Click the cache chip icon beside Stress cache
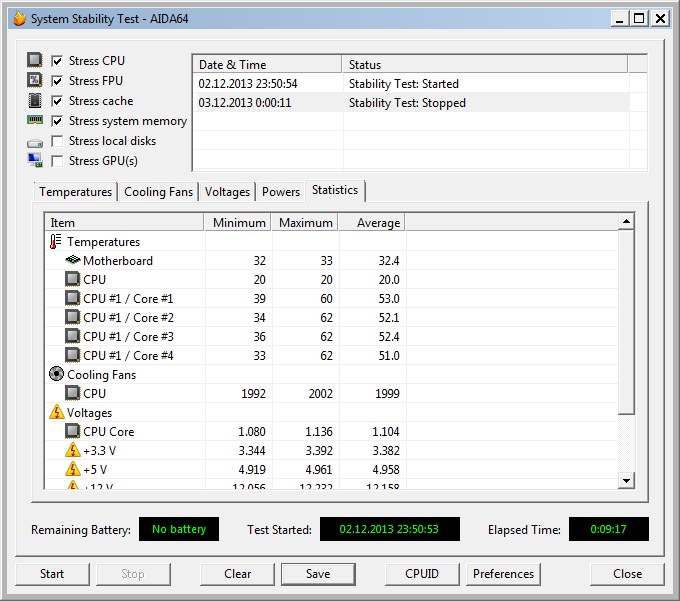 coord(35,100)
